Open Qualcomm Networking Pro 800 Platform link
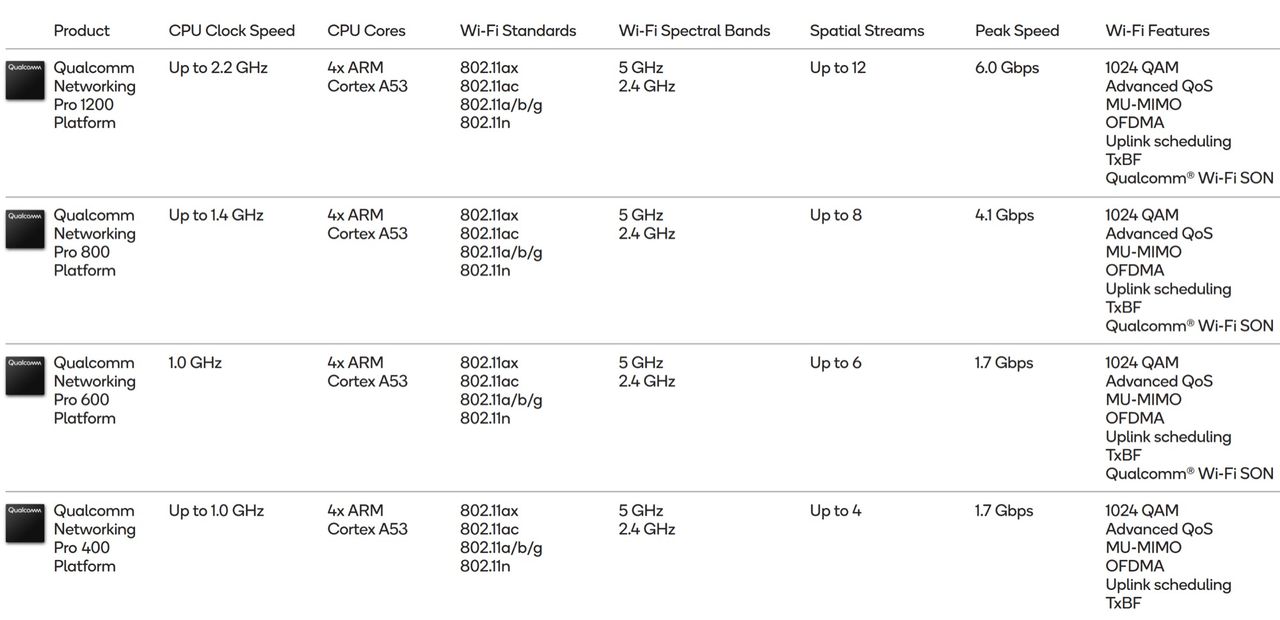The width and height of the screenshot is (1280, 620). pos(94,243)
